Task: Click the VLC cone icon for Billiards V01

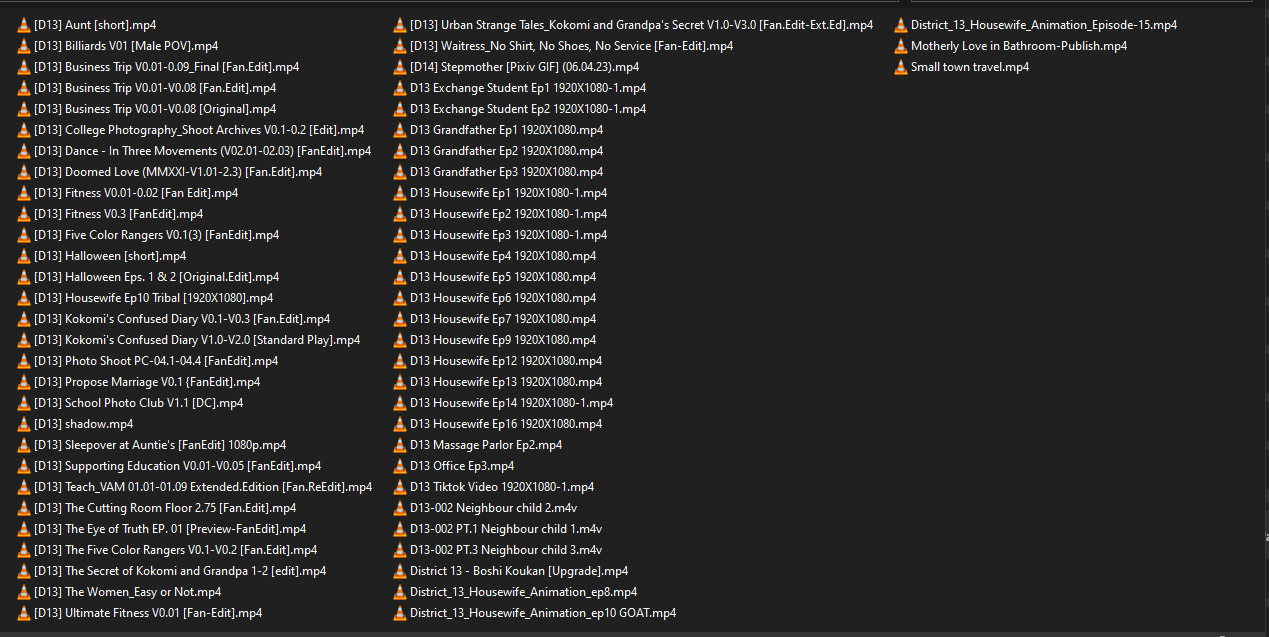Action: coord(24,46)
